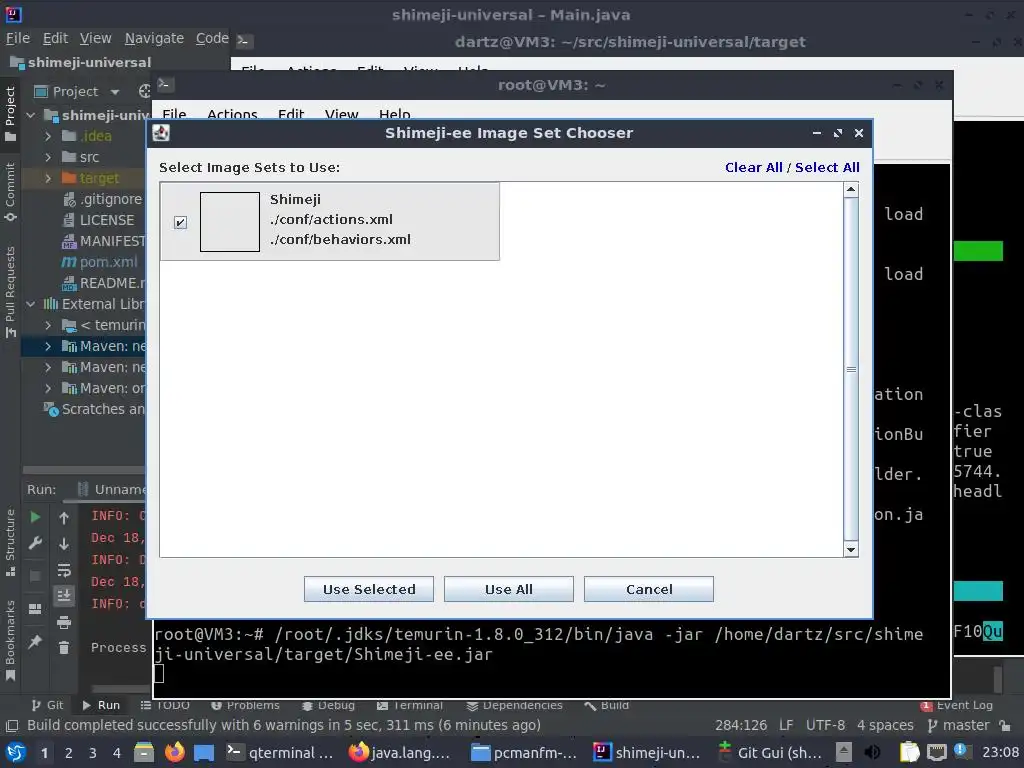Open the Pull Requests side tab

tap(10, 291)
